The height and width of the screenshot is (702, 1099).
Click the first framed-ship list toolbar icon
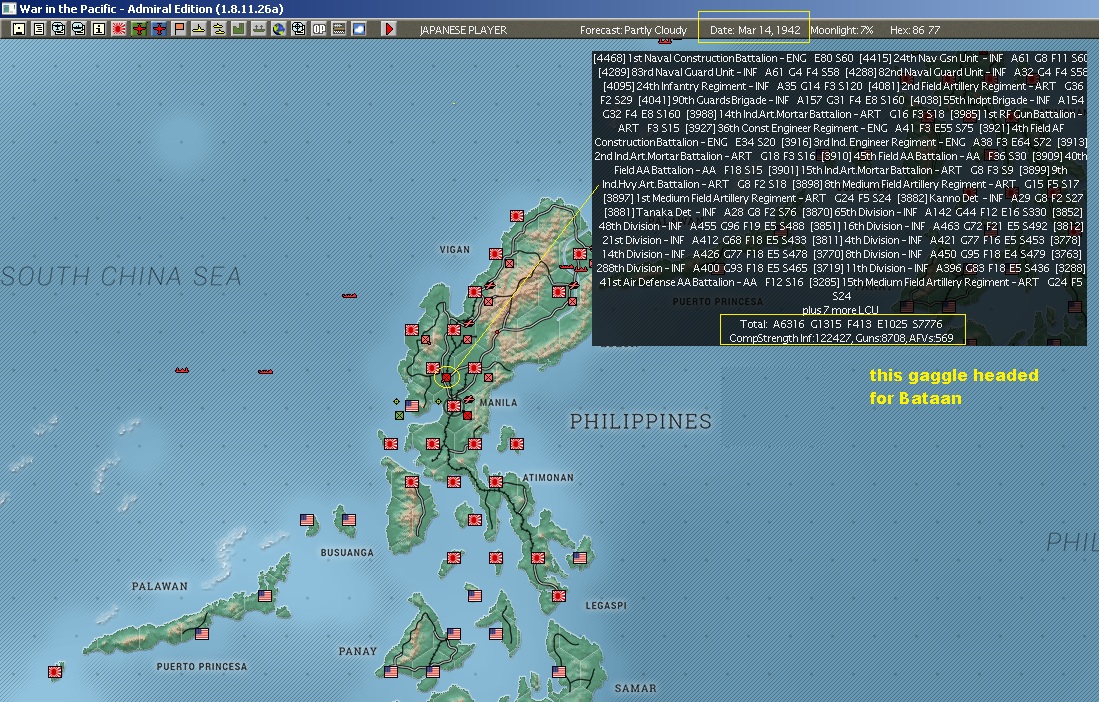pos(59,29)
